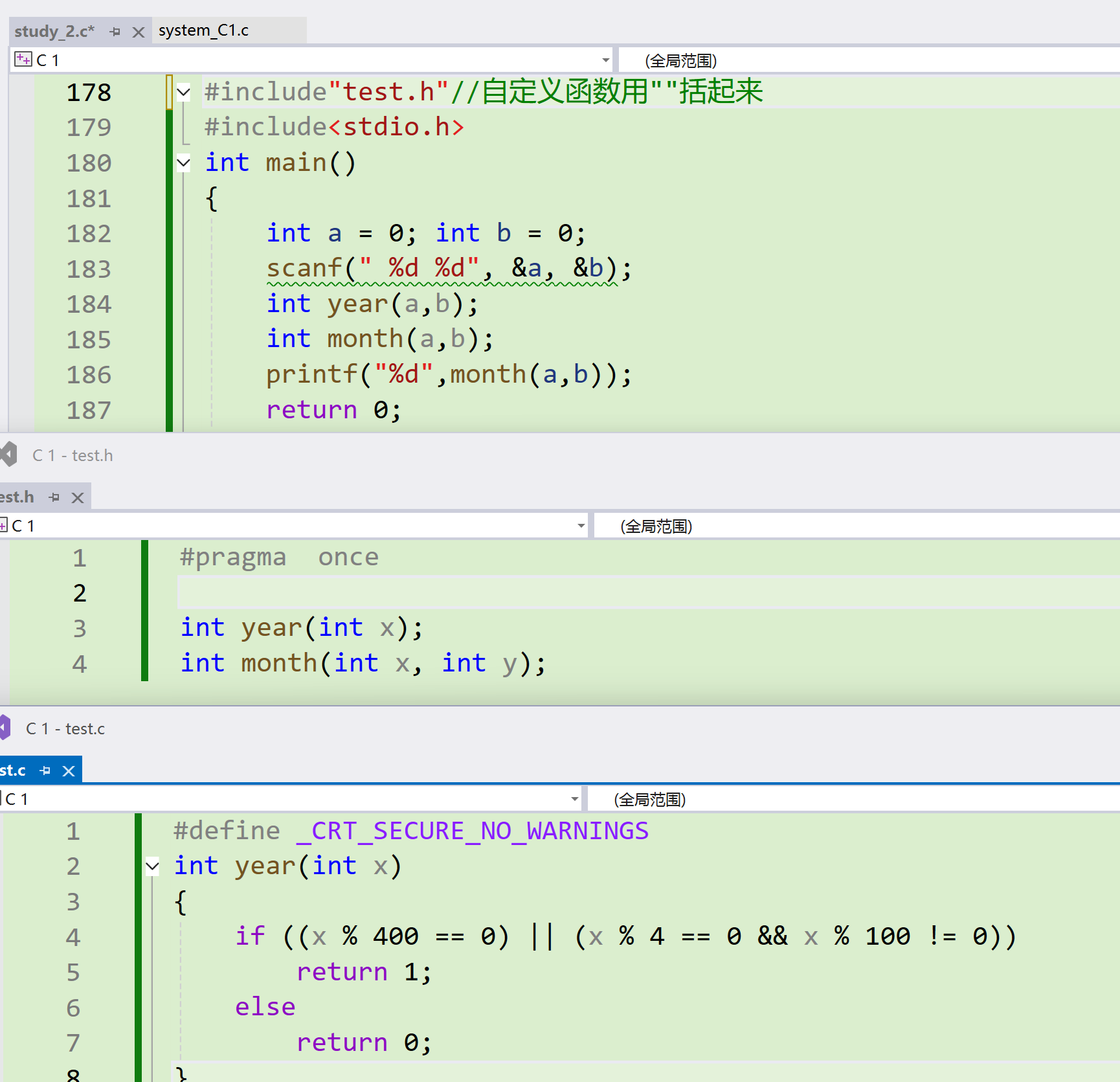Open the (全局范围) scope dropdown in test.c
Image resolution: width=1120 pixels, height=1082 pixels.
click(x=853, y=799)
